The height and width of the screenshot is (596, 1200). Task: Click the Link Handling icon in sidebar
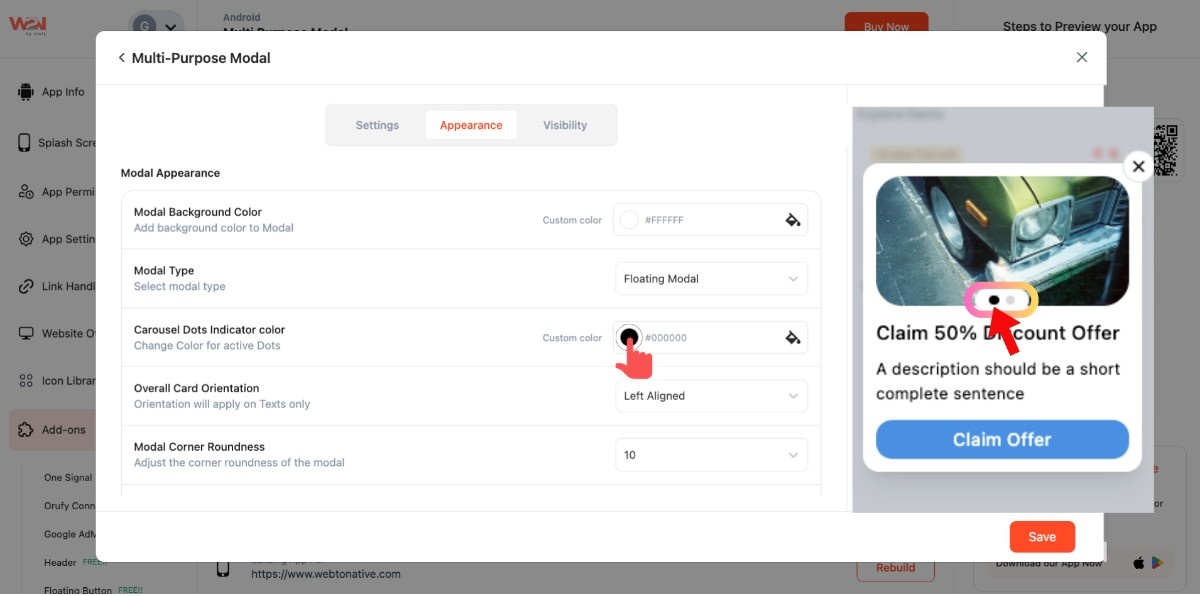coord(25,286)
